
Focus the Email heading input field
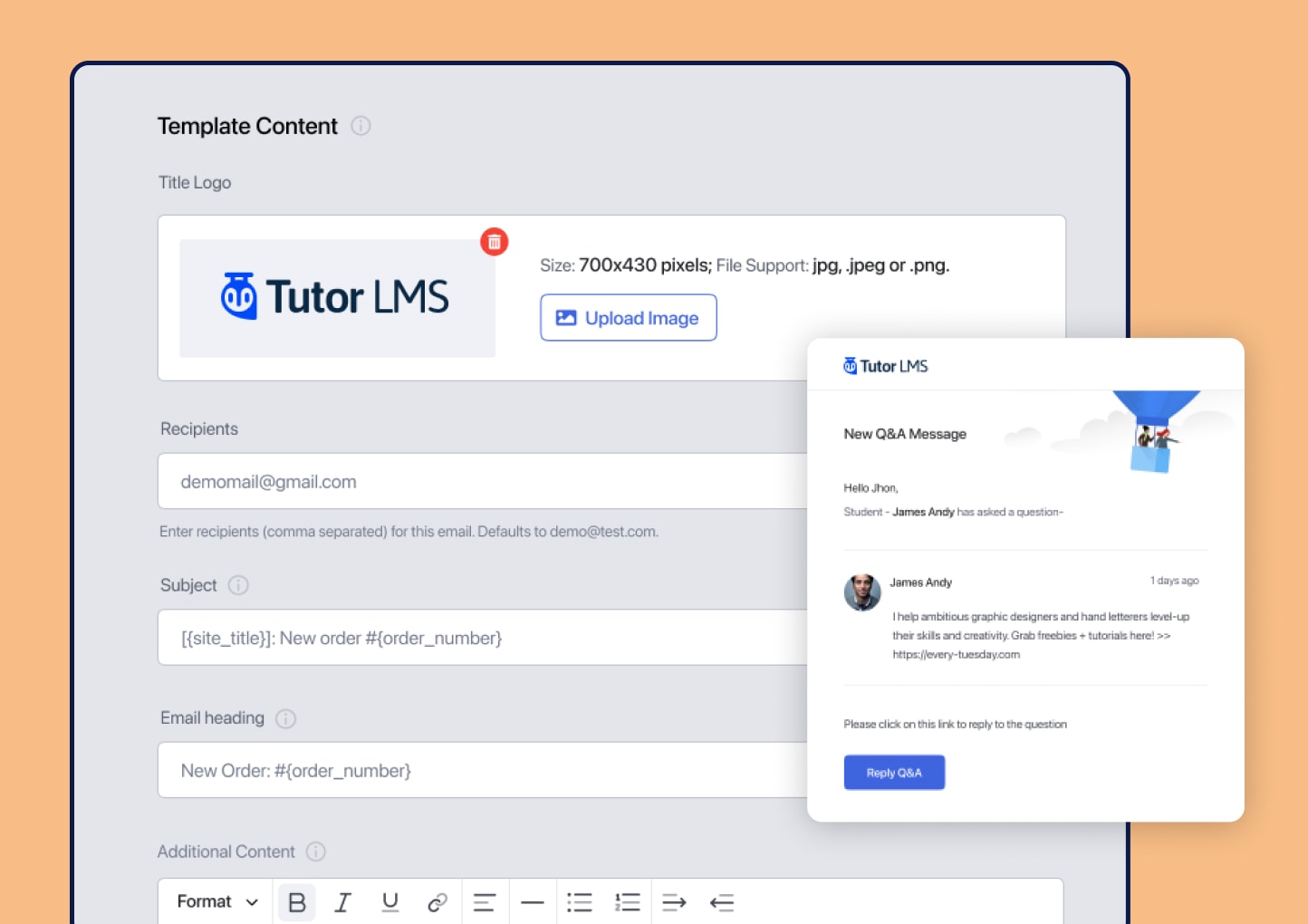[x=483, y=770]
